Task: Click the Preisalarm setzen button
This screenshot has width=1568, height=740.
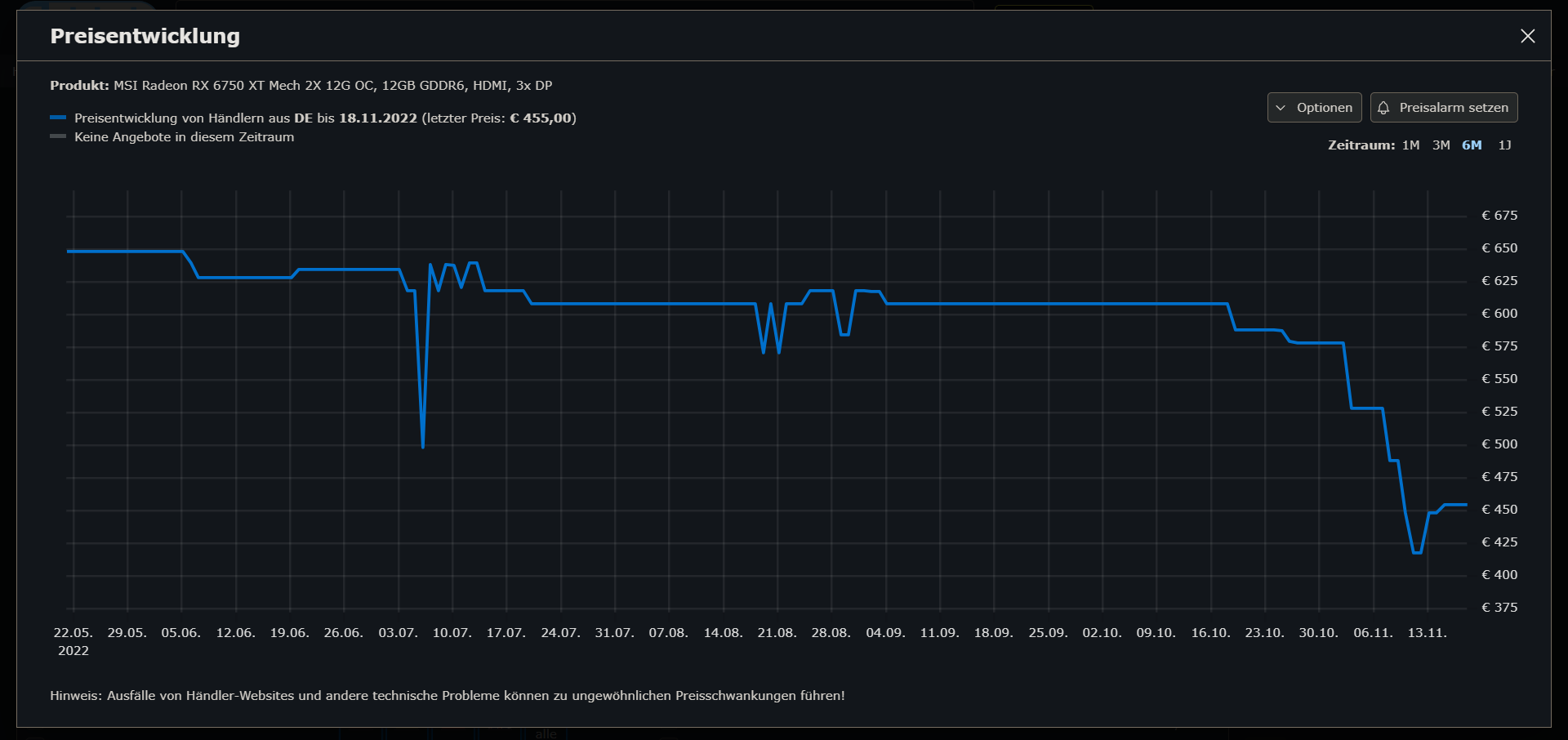Action: pyautogui.click(x=1444, y=107)
